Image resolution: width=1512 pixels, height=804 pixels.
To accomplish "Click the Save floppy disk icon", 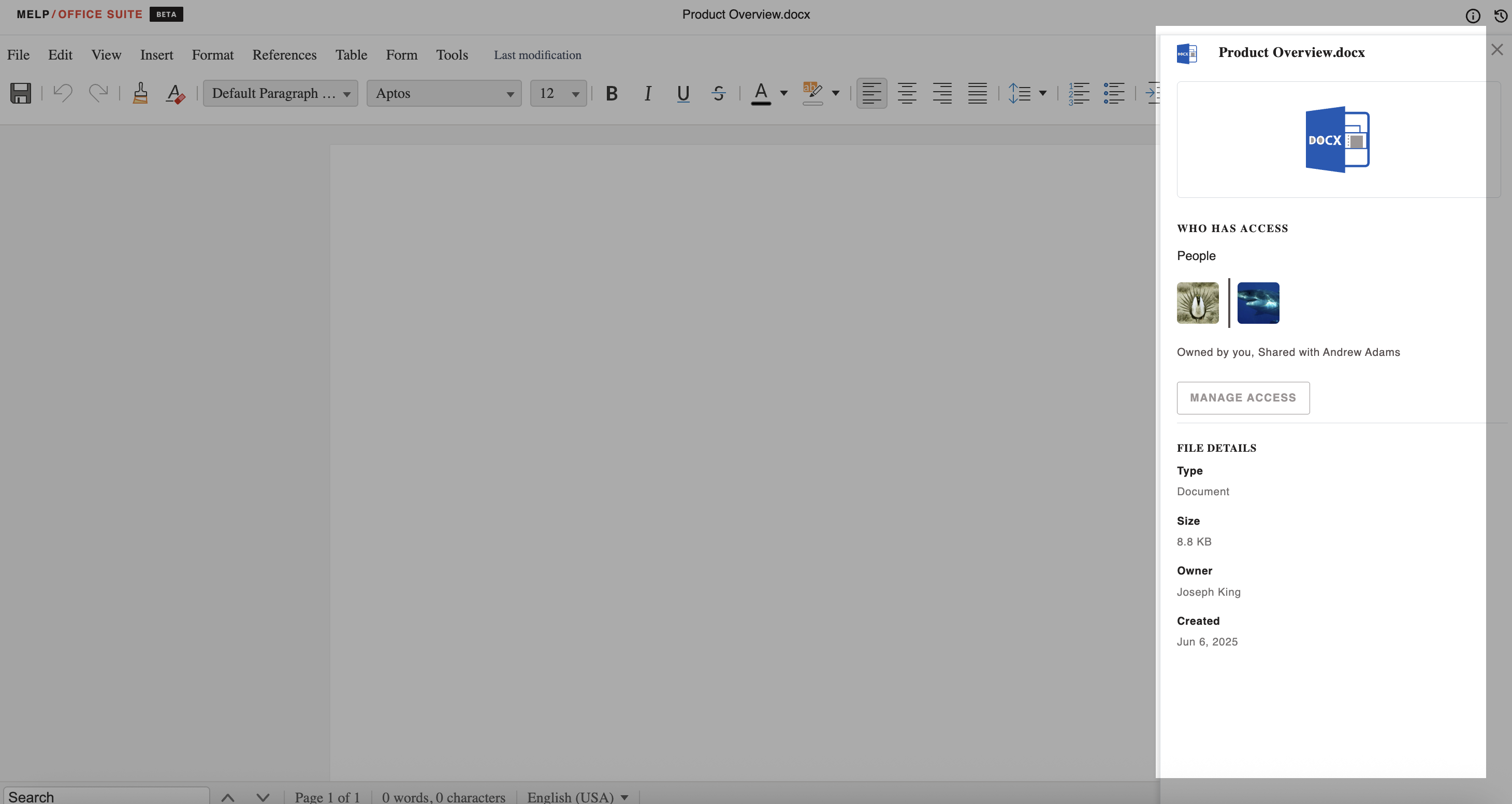I will pos(21,93).
